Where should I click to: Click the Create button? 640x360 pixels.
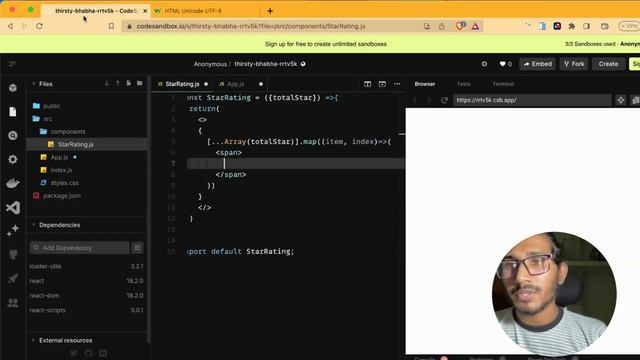(608, 64)
